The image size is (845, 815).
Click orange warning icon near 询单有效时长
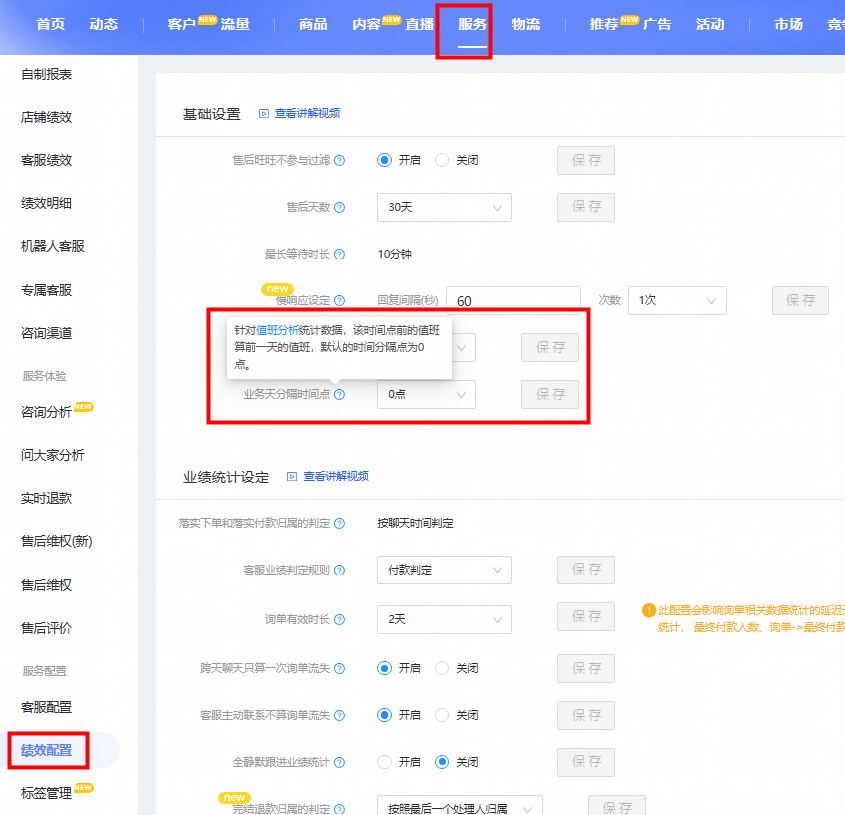[648, 610]
